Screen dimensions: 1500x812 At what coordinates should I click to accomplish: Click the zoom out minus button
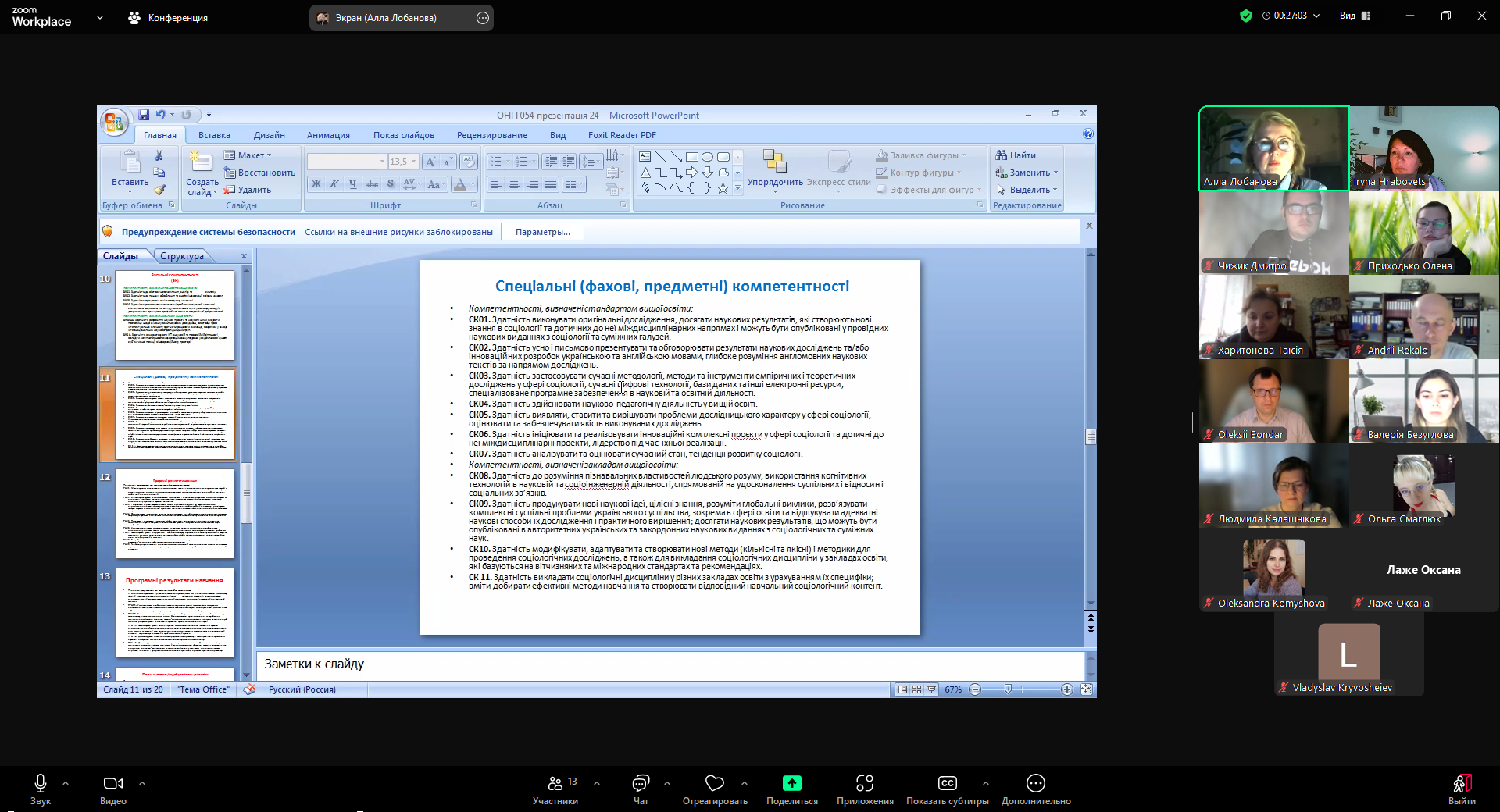pos(975,689)
